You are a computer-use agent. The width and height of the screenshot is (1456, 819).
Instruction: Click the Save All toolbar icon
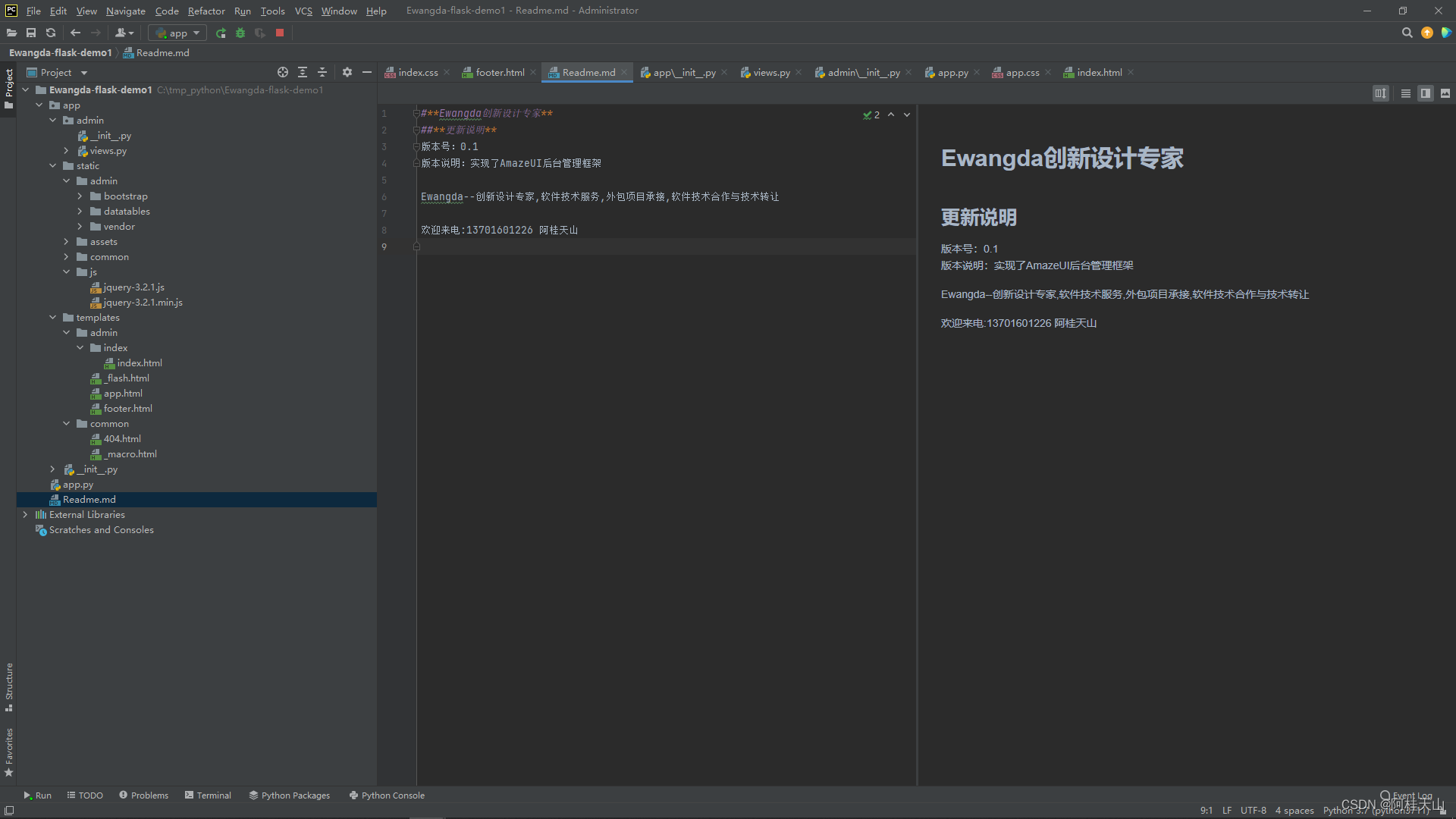(31, 33)
